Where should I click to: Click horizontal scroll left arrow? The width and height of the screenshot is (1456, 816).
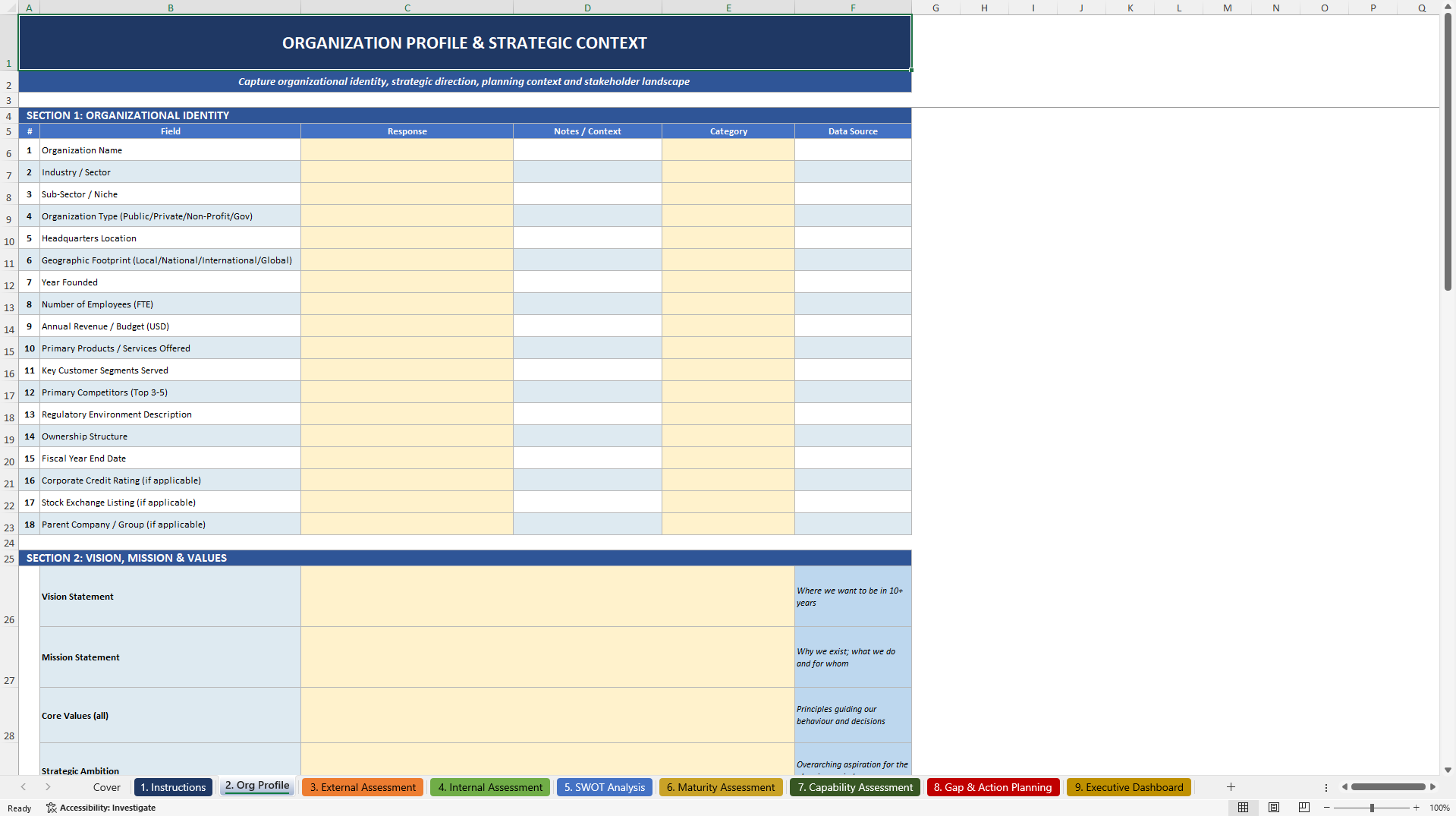click(1344, 787)
